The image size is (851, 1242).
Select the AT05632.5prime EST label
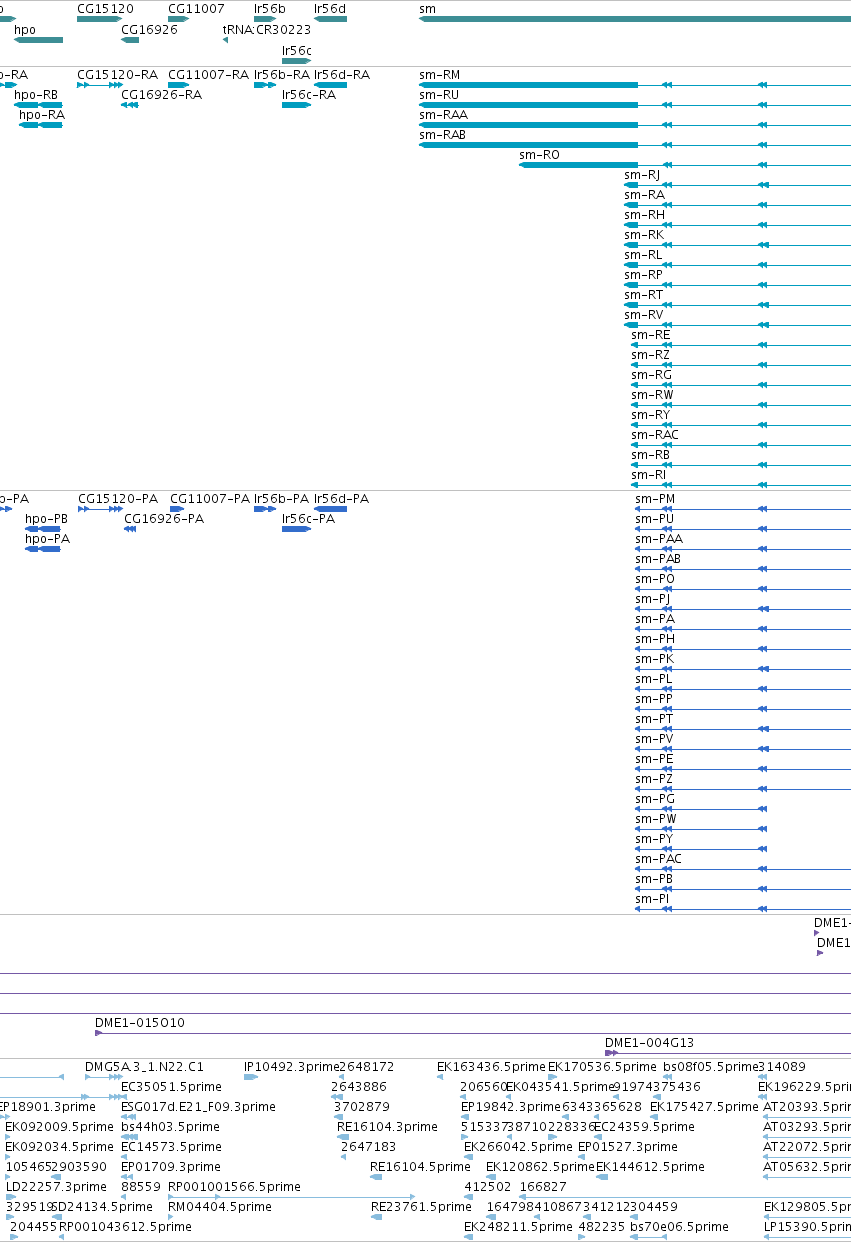(806, 1167)
